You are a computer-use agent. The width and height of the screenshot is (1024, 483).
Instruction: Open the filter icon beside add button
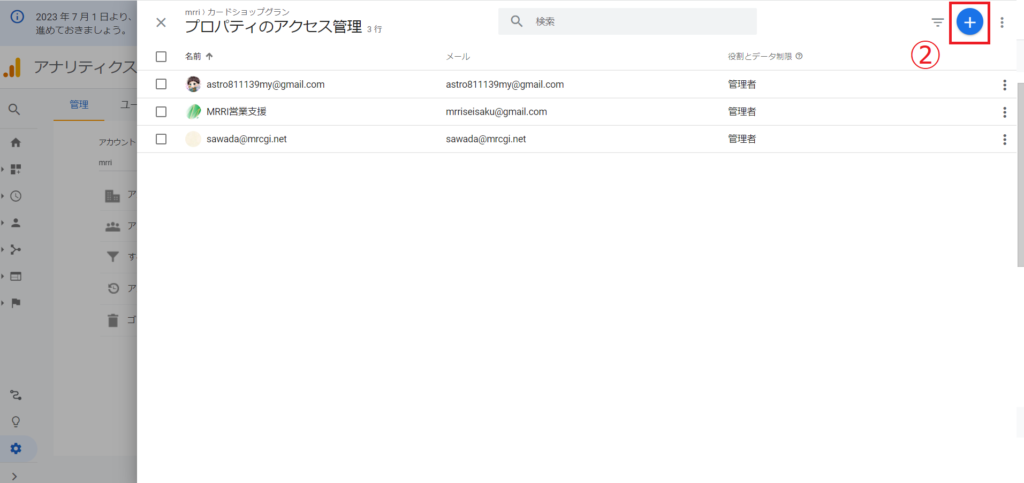point(937,22)
